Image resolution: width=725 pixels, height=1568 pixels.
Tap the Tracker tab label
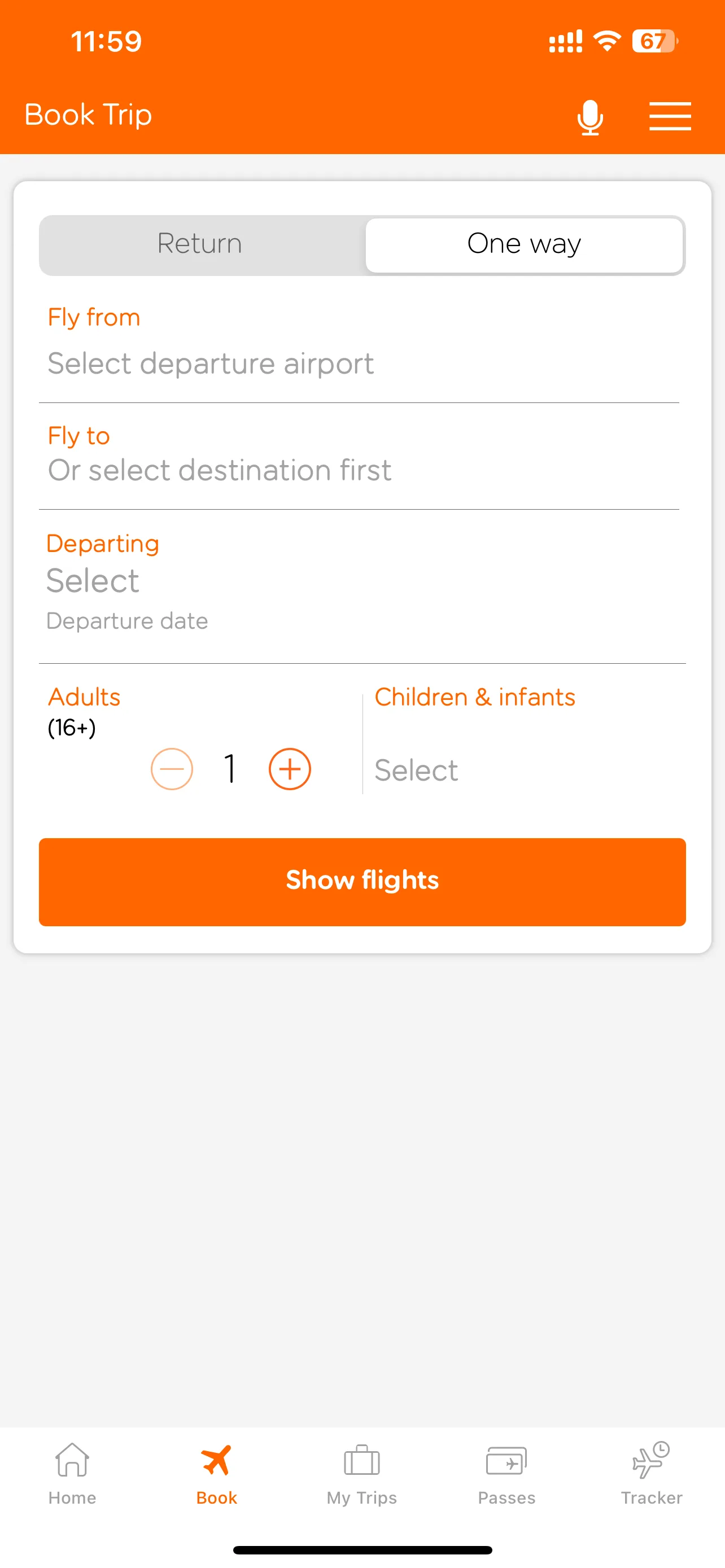(x=652, y=1498)
